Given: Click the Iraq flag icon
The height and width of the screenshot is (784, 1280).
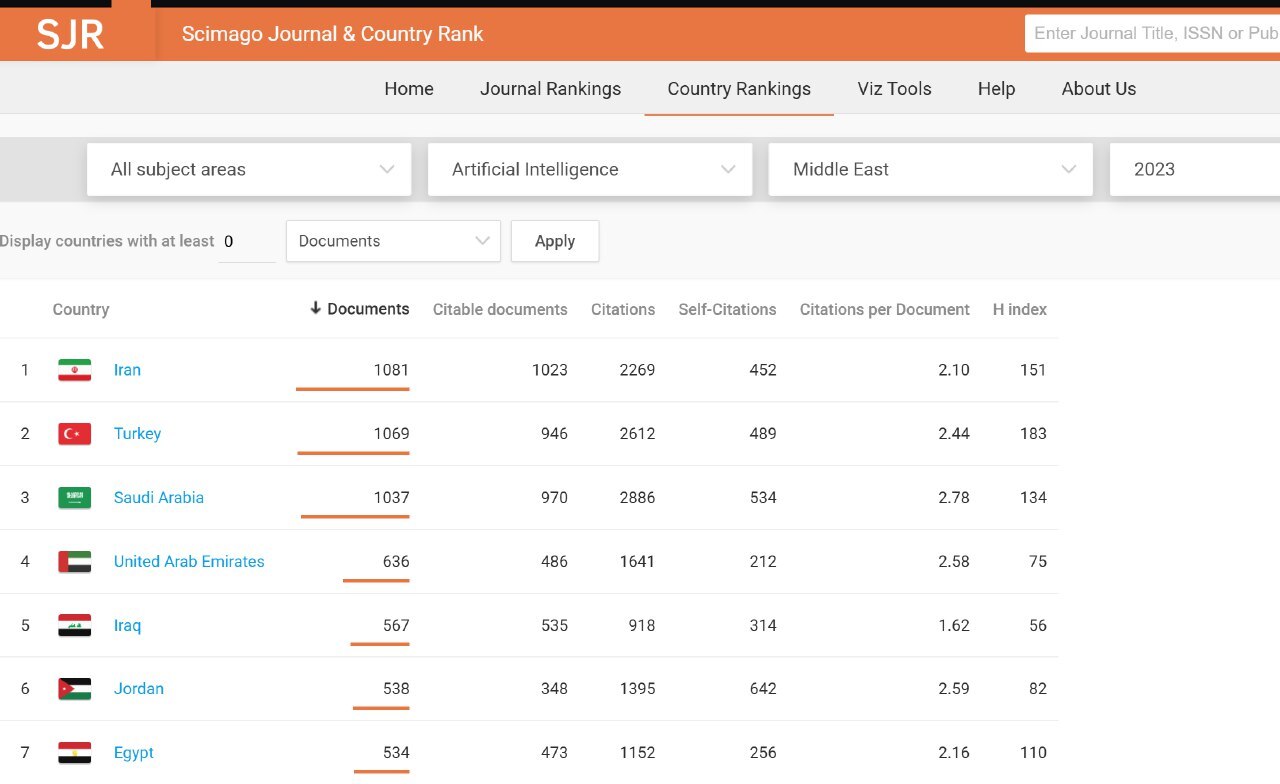Looking at the screenshot, I should coord(75,626).
